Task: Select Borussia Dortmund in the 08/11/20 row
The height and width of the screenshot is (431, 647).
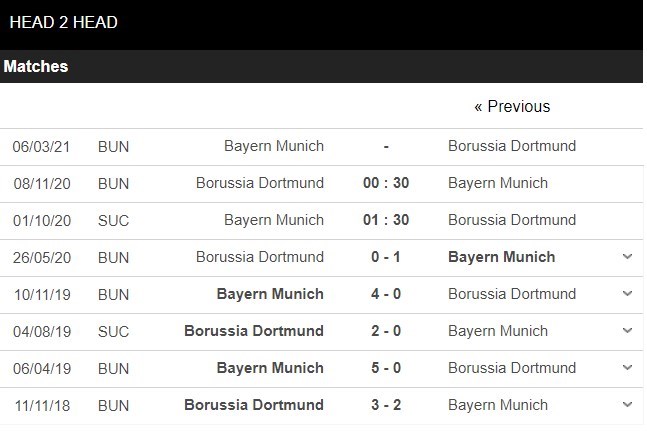Action: point(260,183)
